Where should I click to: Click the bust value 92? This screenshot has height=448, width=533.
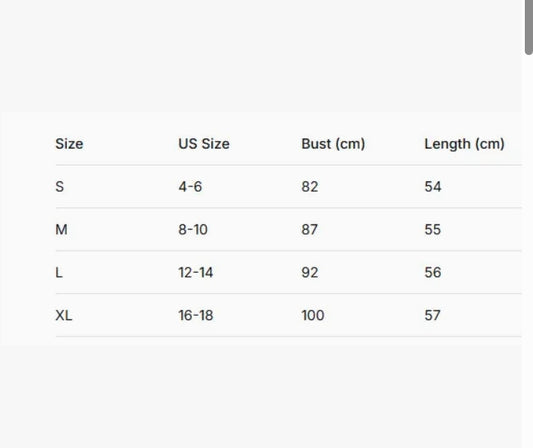310,272
